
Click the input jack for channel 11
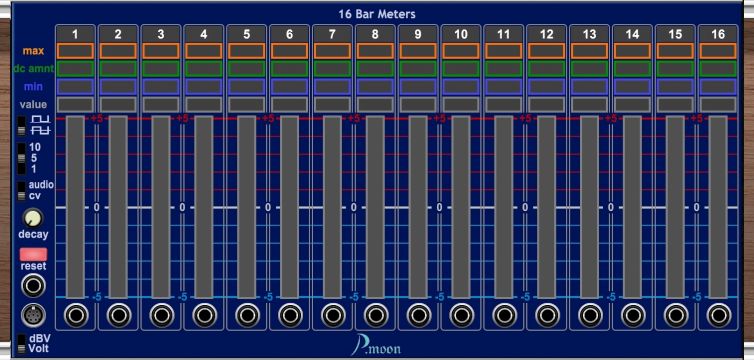tap(504, 316)
